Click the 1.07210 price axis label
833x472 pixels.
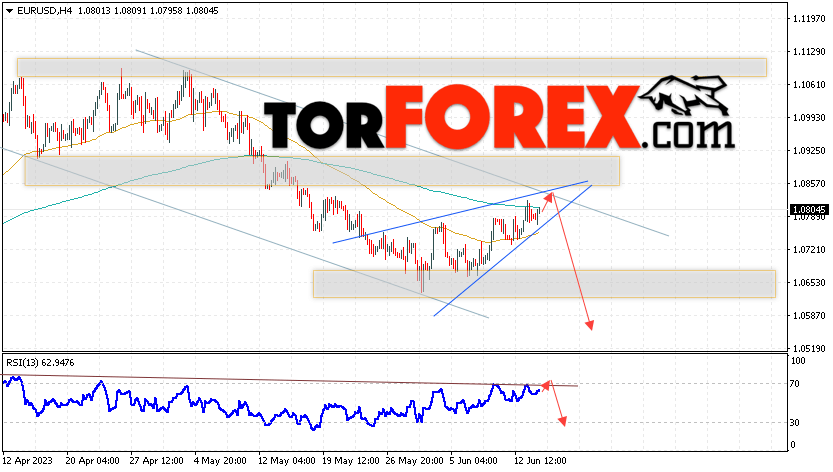[809, 249]
